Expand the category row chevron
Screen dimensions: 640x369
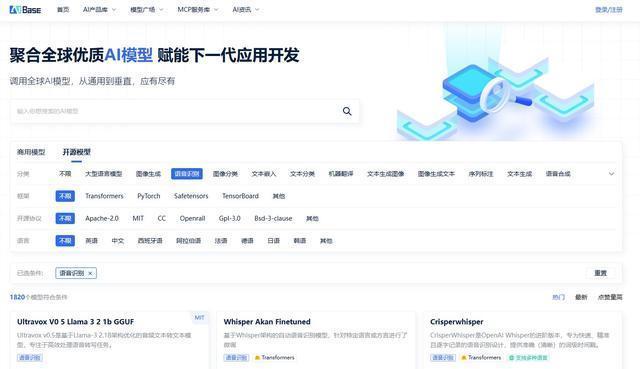(x=611, y=174)
